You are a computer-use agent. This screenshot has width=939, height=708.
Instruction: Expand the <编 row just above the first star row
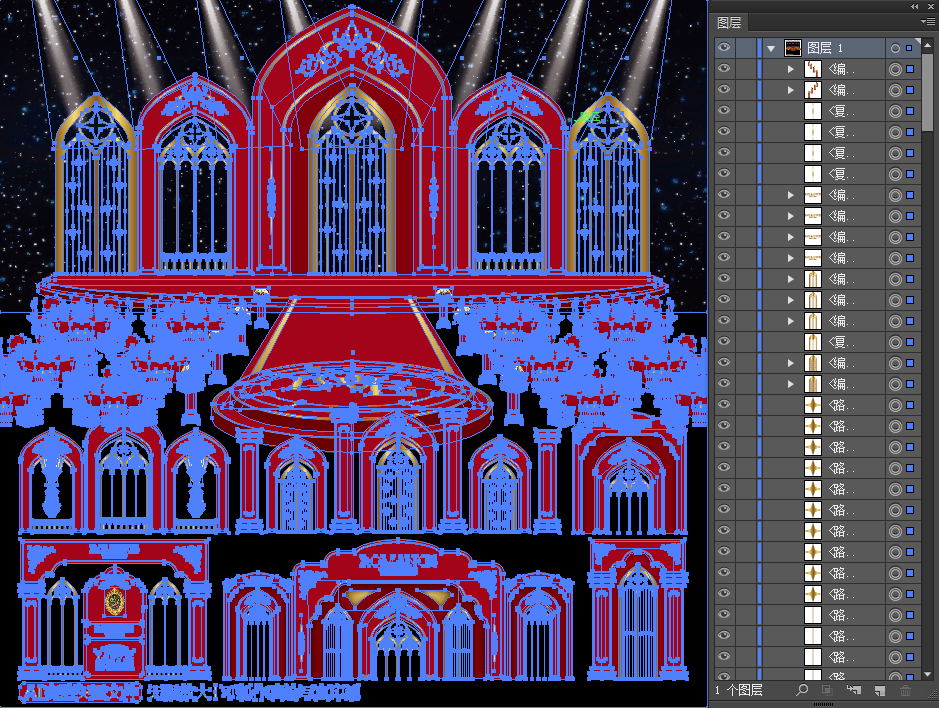(790, 384)
